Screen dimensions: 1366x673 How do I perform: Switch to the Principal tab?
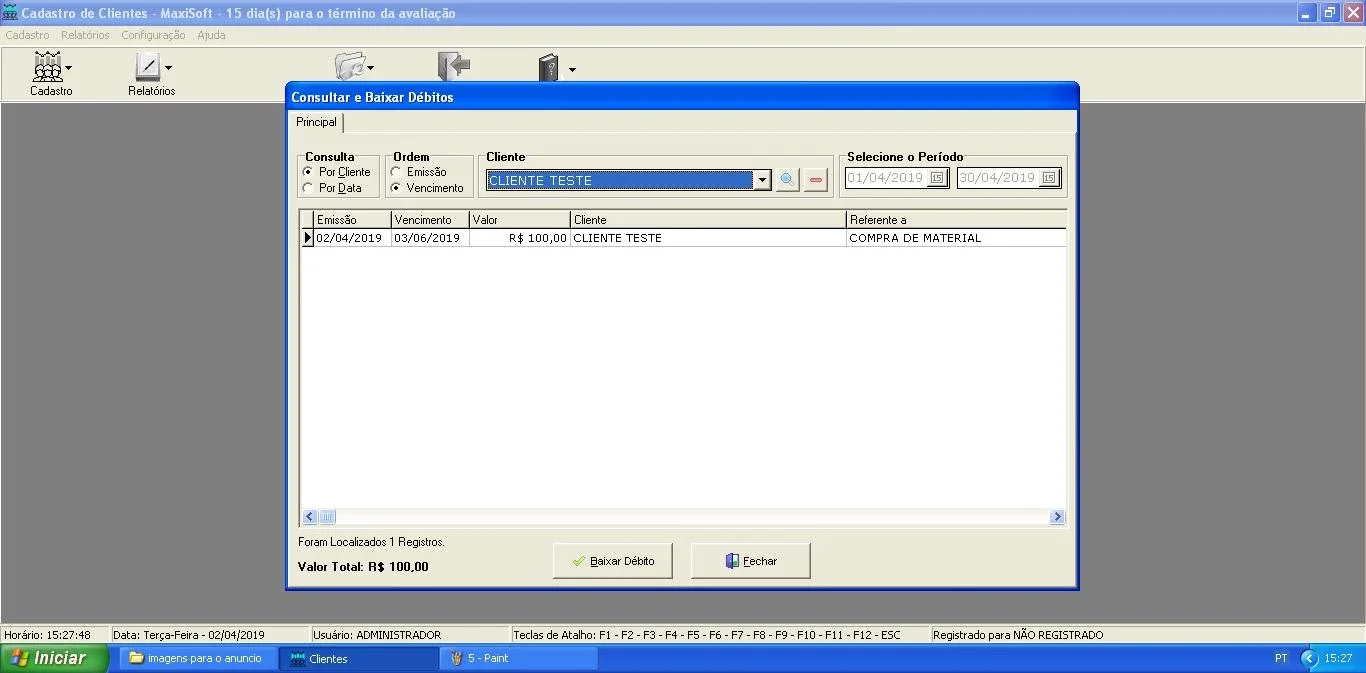[x=316, y=122]
